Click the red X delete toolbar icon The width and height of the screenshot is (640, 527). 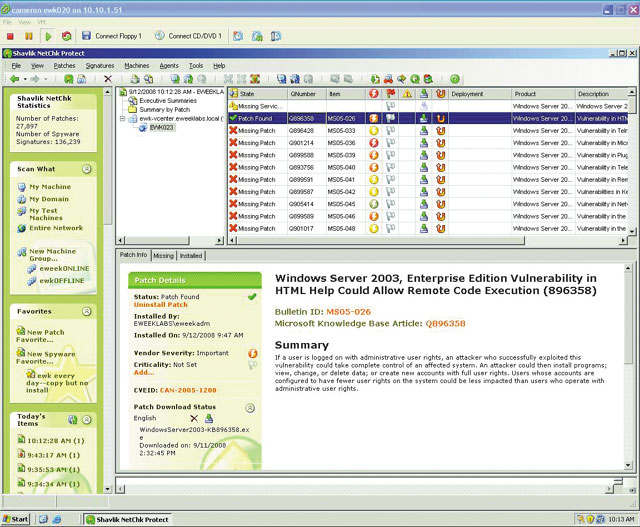pyautogui.click(x=108, y=79)
